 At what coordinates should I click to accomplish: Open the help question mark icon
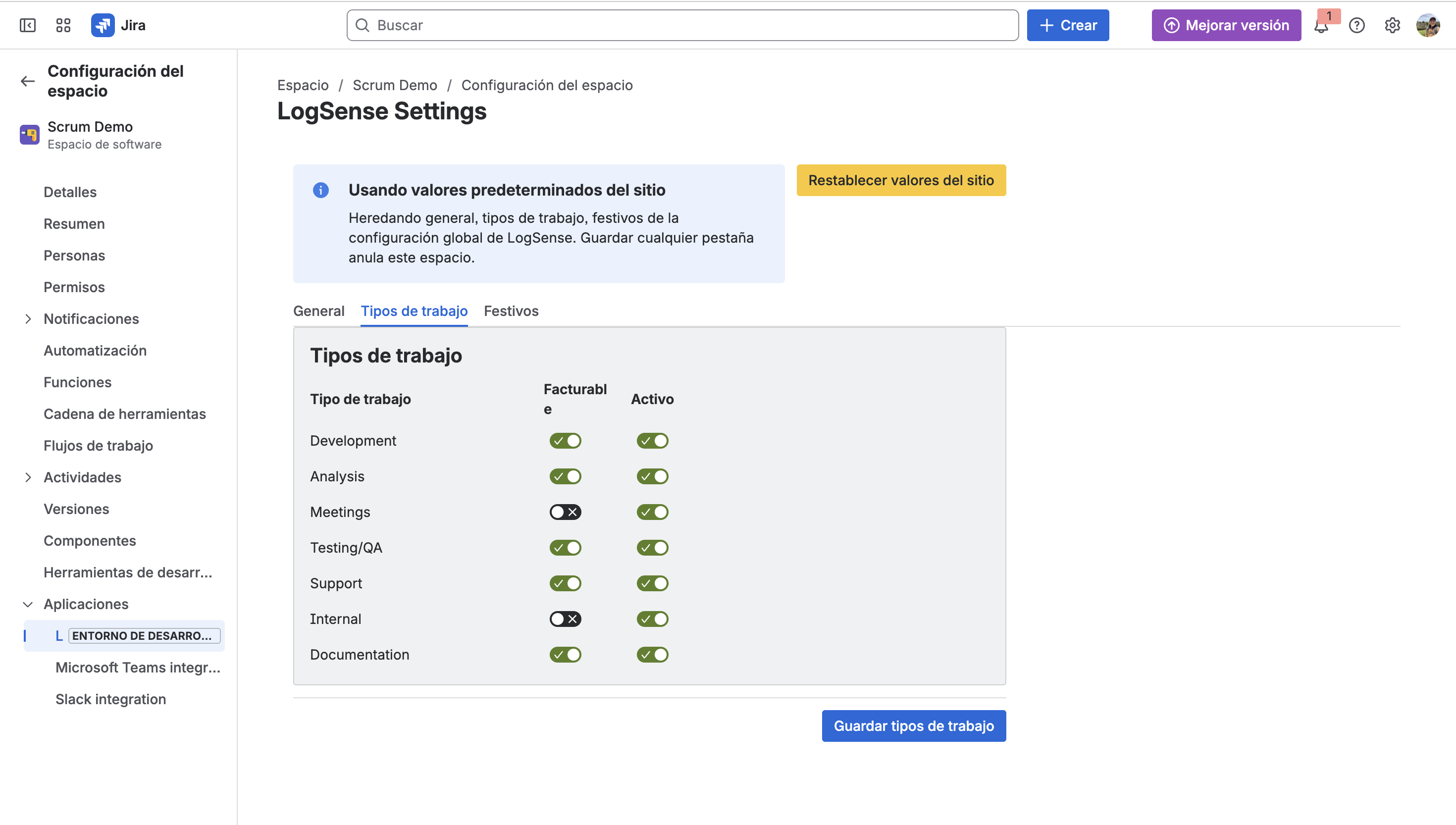point(1356,25)
